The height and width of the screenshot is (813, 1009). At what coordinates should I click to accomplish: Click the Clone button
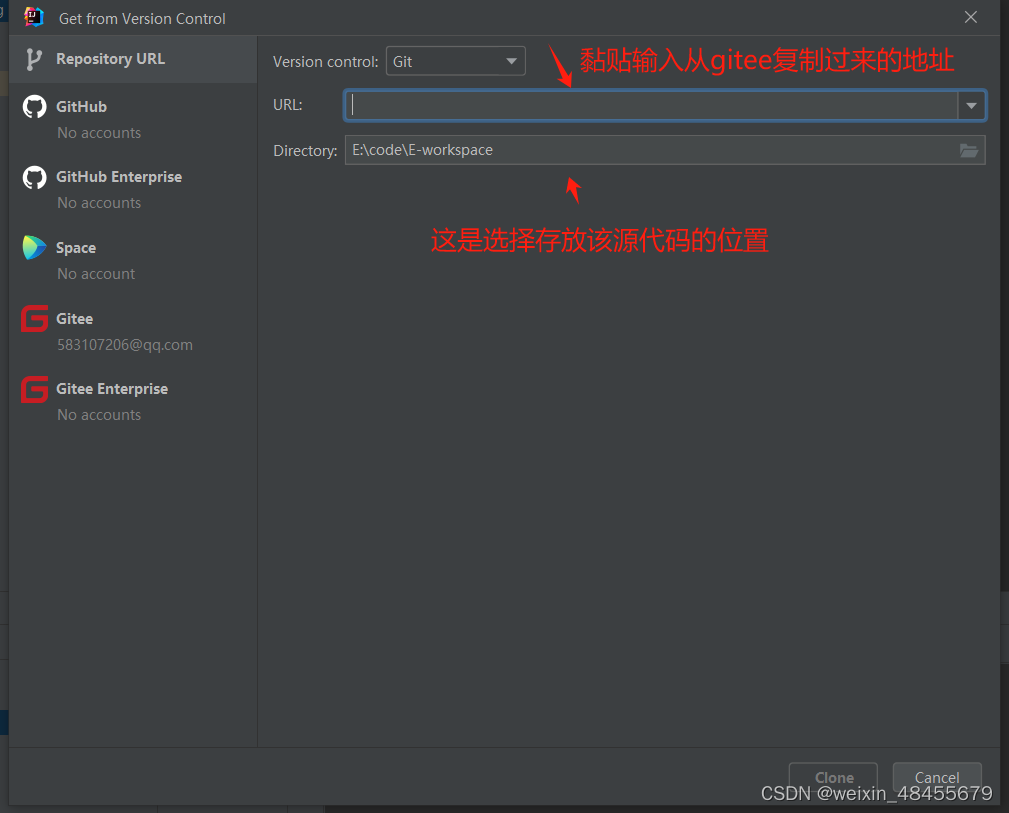pyautogui.click(x=832, y=777)
